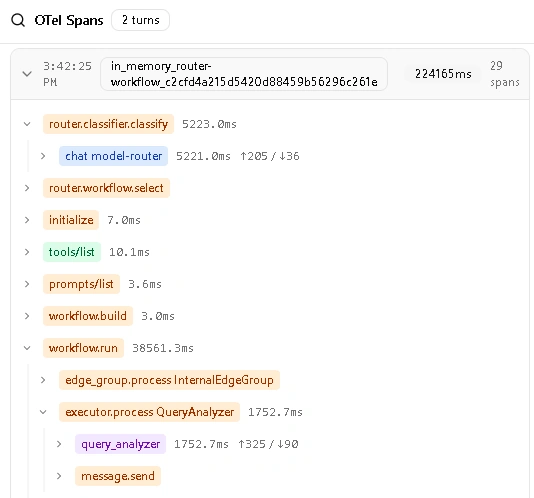Select the workflow.build span label
This screenshot has height=498, width=534.
tap(88, 316)
